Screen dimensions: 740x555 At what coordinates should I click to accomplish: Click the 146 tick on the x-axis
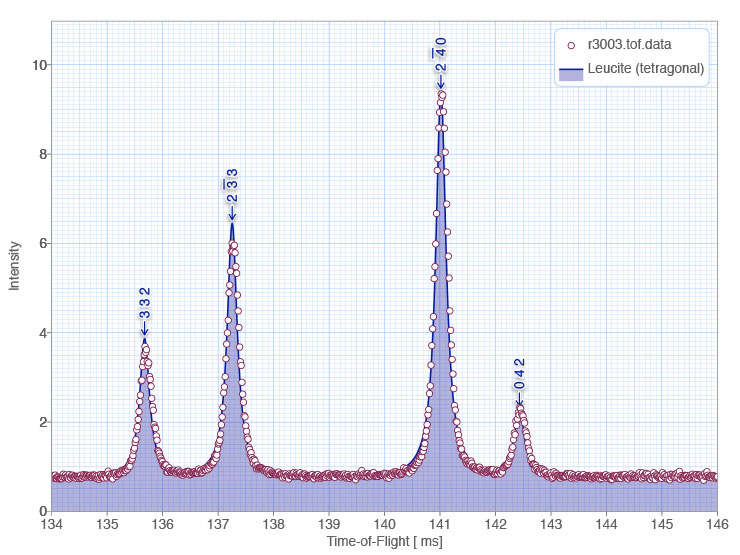click(717, 524)
